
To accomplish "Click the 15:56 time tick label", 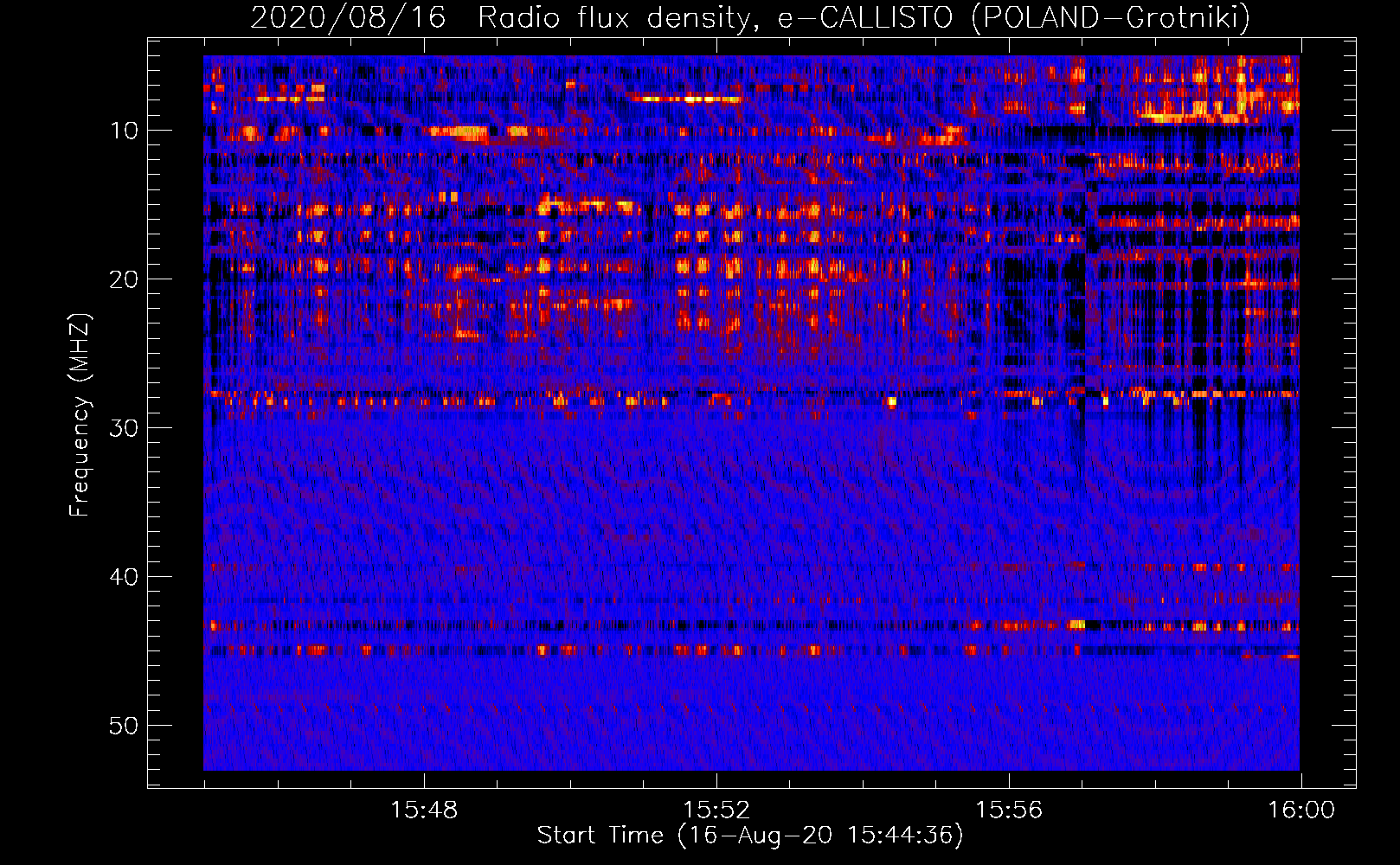I will 1009,811.
